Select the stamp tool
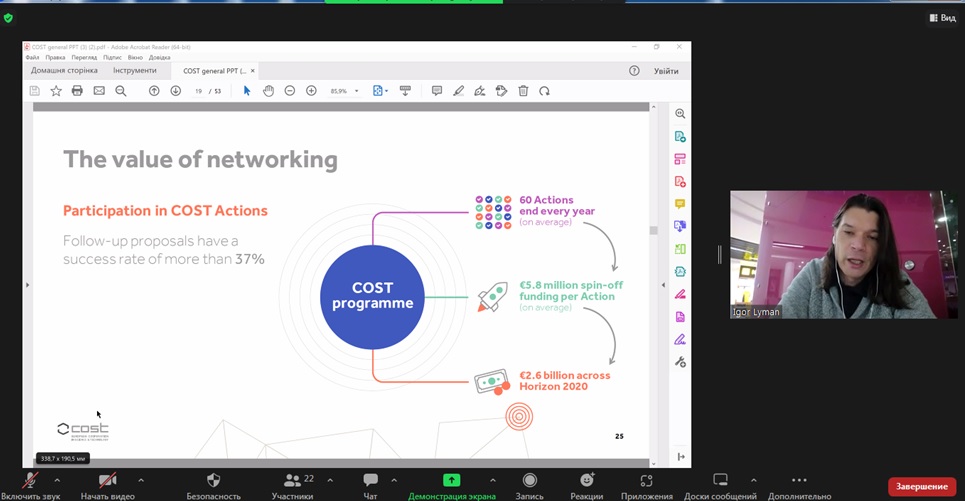965x501 pixels. point(502,91)
